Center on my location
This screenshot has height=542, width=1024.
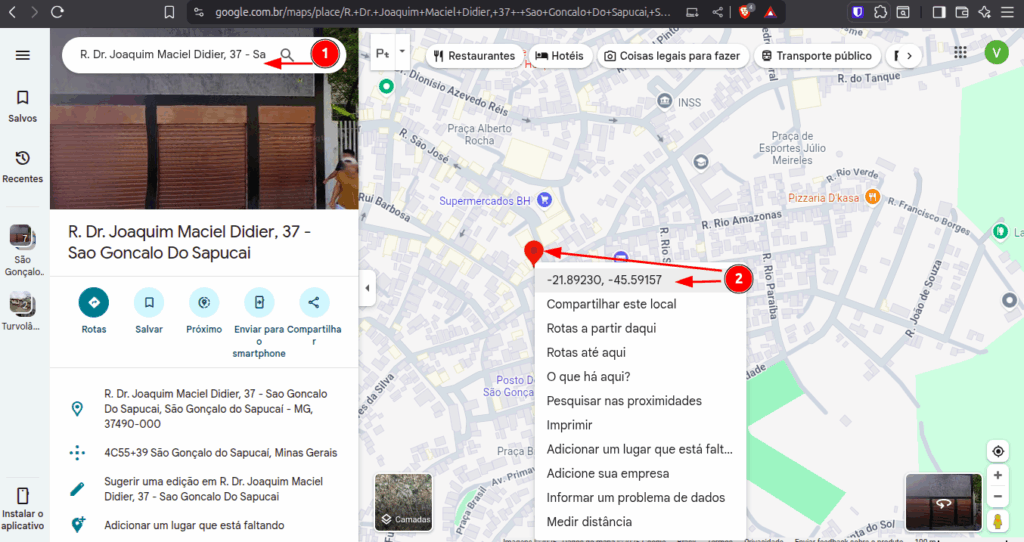click(x=998, y=451)
